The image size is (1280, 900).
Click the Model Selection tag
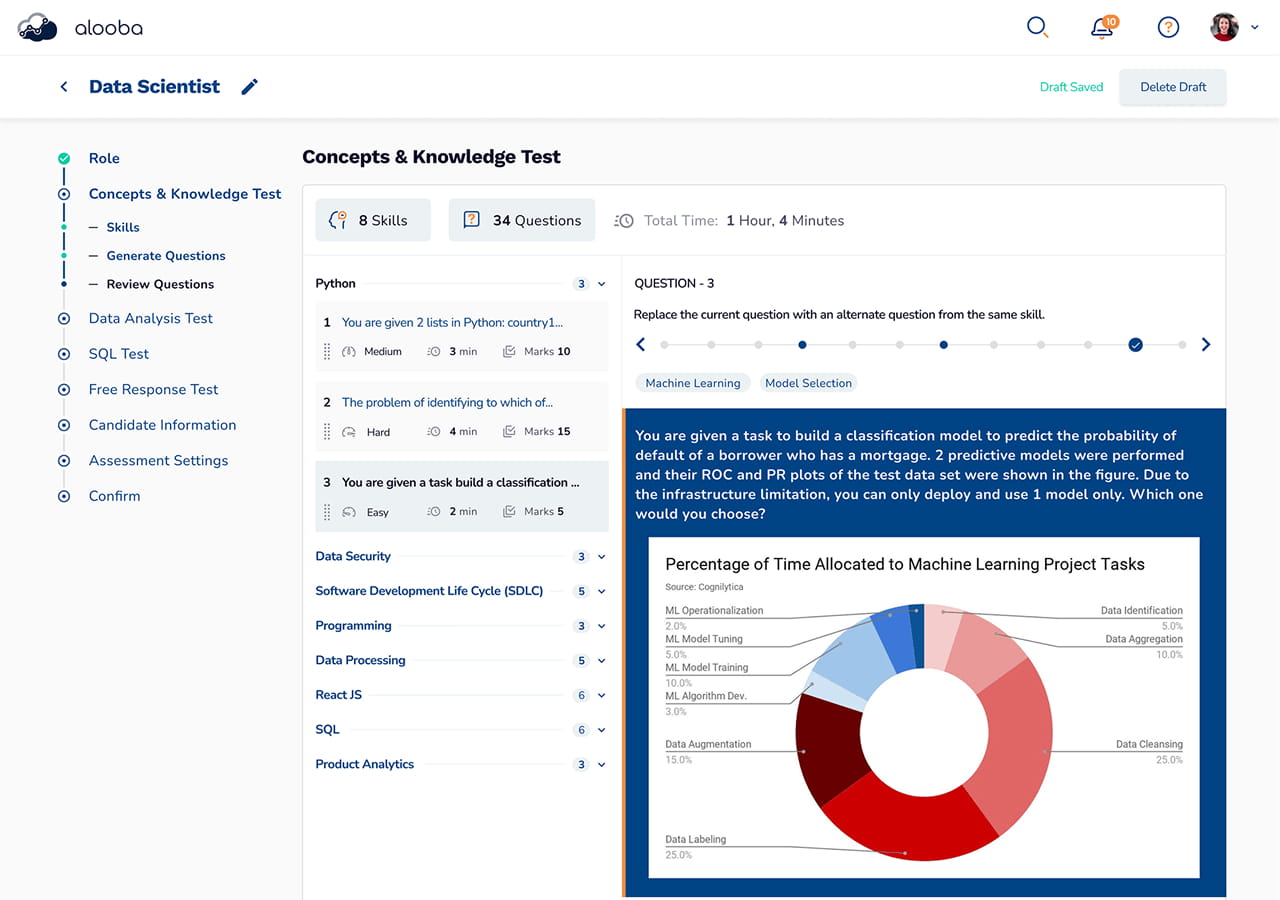pyautogui.click(x=809, y=383)
